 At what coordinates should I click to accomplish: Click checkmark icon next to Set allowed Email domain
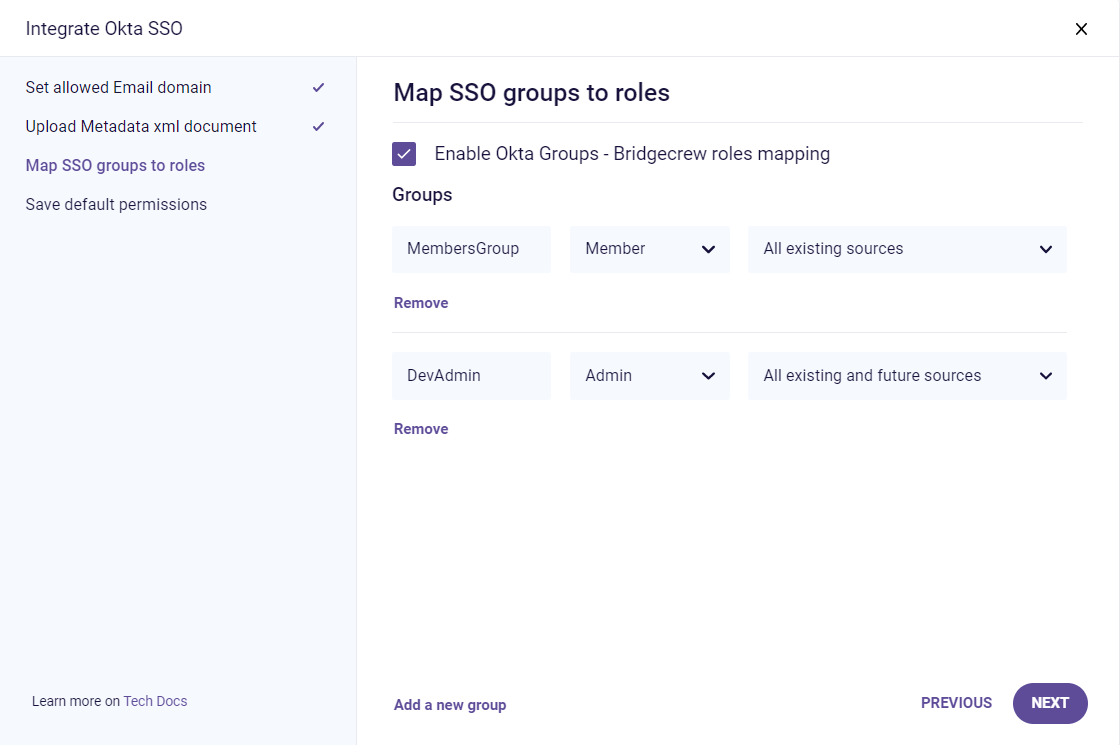(x=318, y=88)
